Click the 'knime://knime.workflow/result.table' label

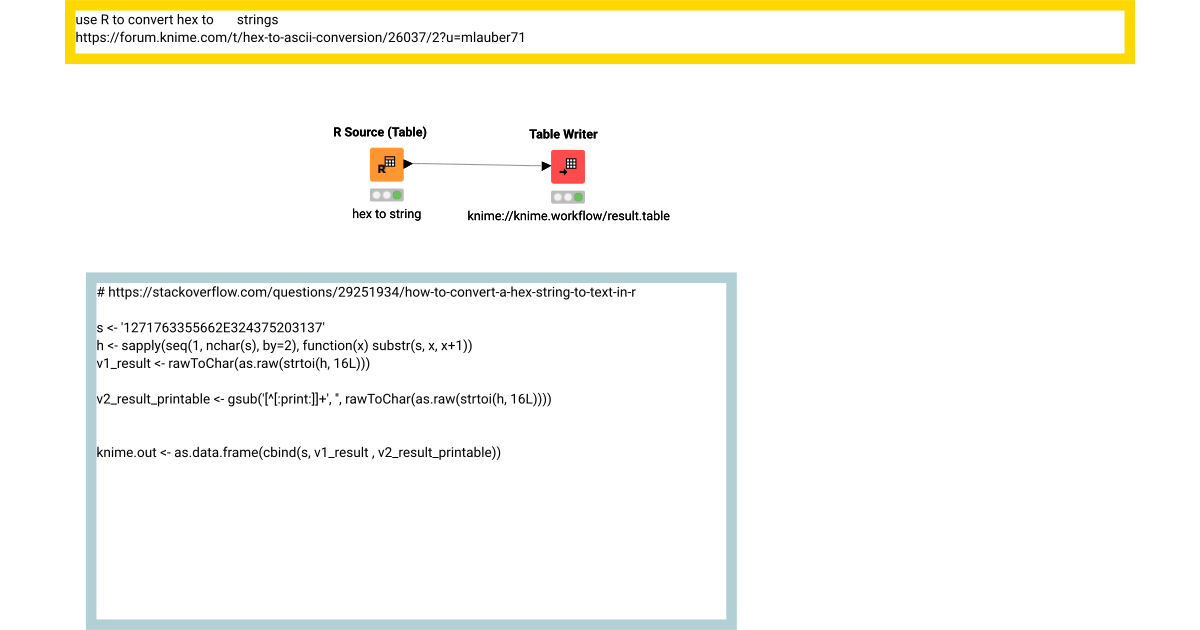(x=568, y=215)
